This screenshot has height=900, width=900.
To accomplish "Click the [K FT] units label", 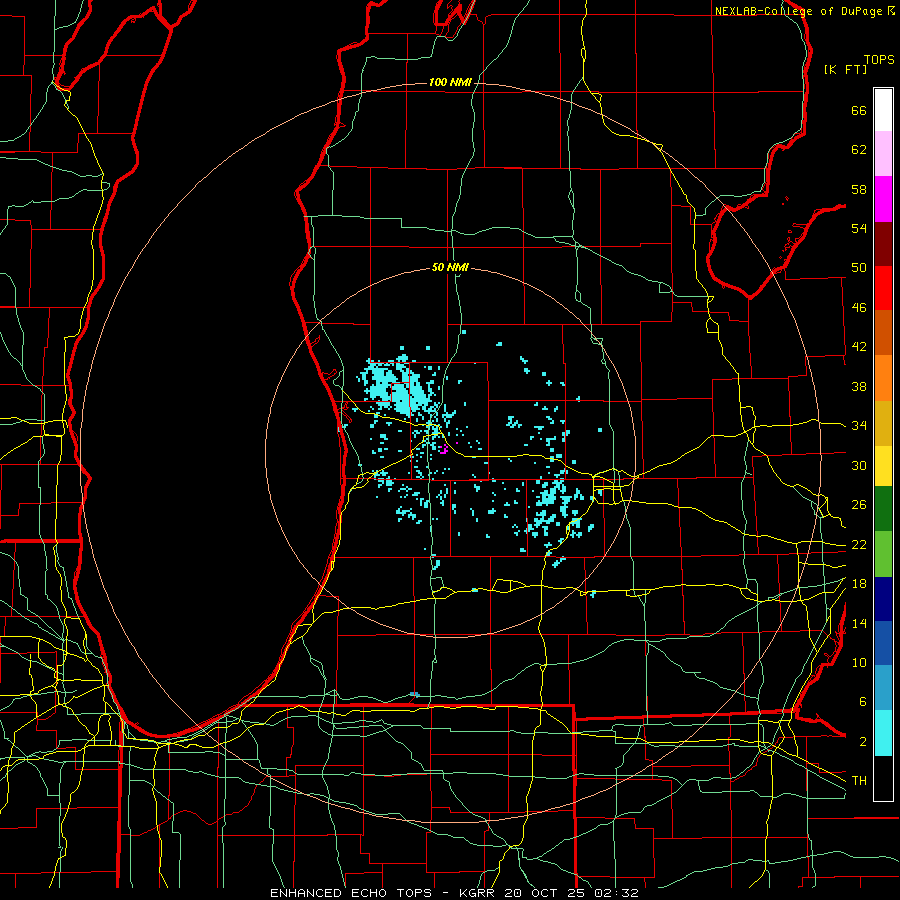I will (845, 69).
